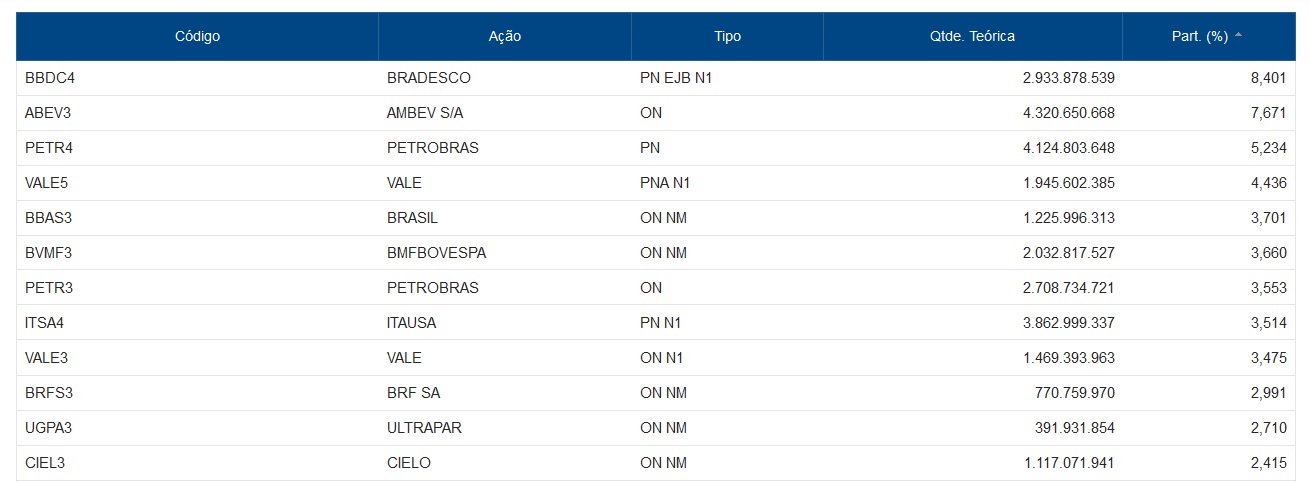The height and width of the screenshot is (482, 1309).
Task: Click the VALE5 code cell
Action: coord(46,183)
